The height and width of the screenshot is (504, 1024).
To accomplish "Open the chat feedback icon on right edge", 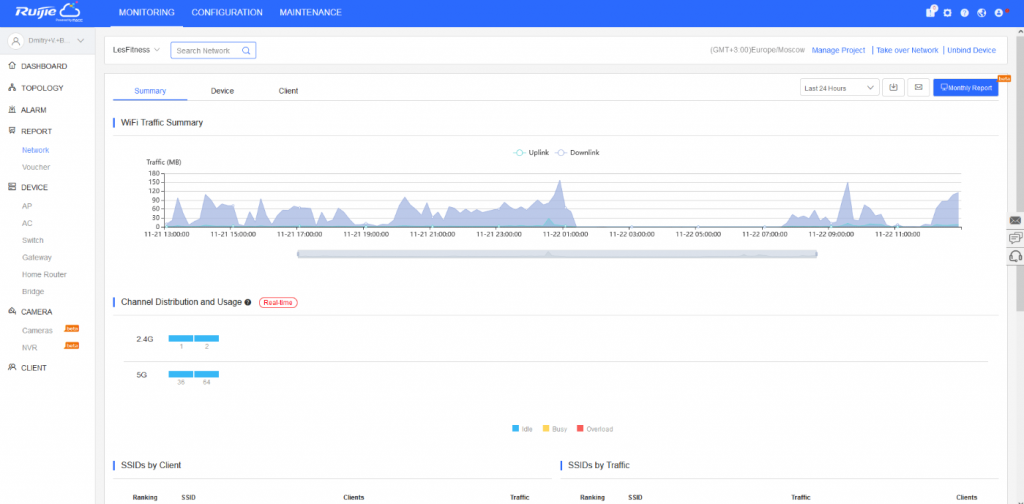I will coord(1016,238).
